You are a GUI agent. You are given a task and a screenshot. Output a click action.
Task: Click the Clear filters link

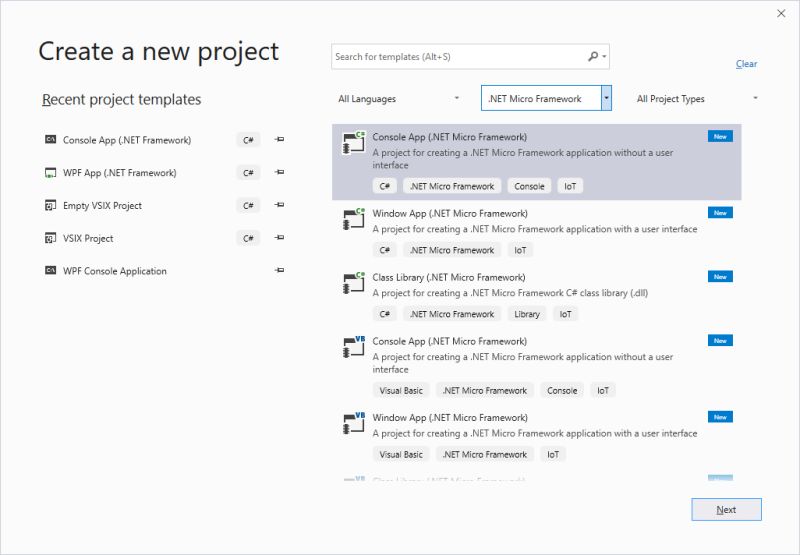746,64
